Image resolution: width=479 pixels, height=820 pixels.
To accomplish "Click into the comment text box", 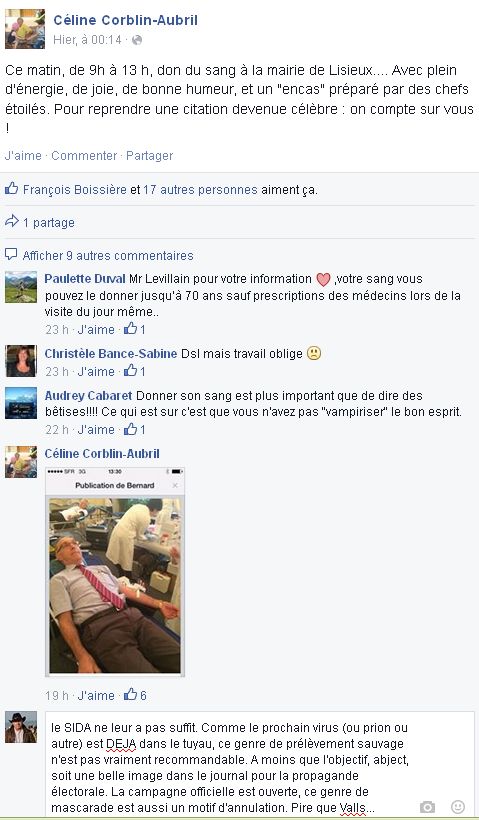I will (260, 763).
